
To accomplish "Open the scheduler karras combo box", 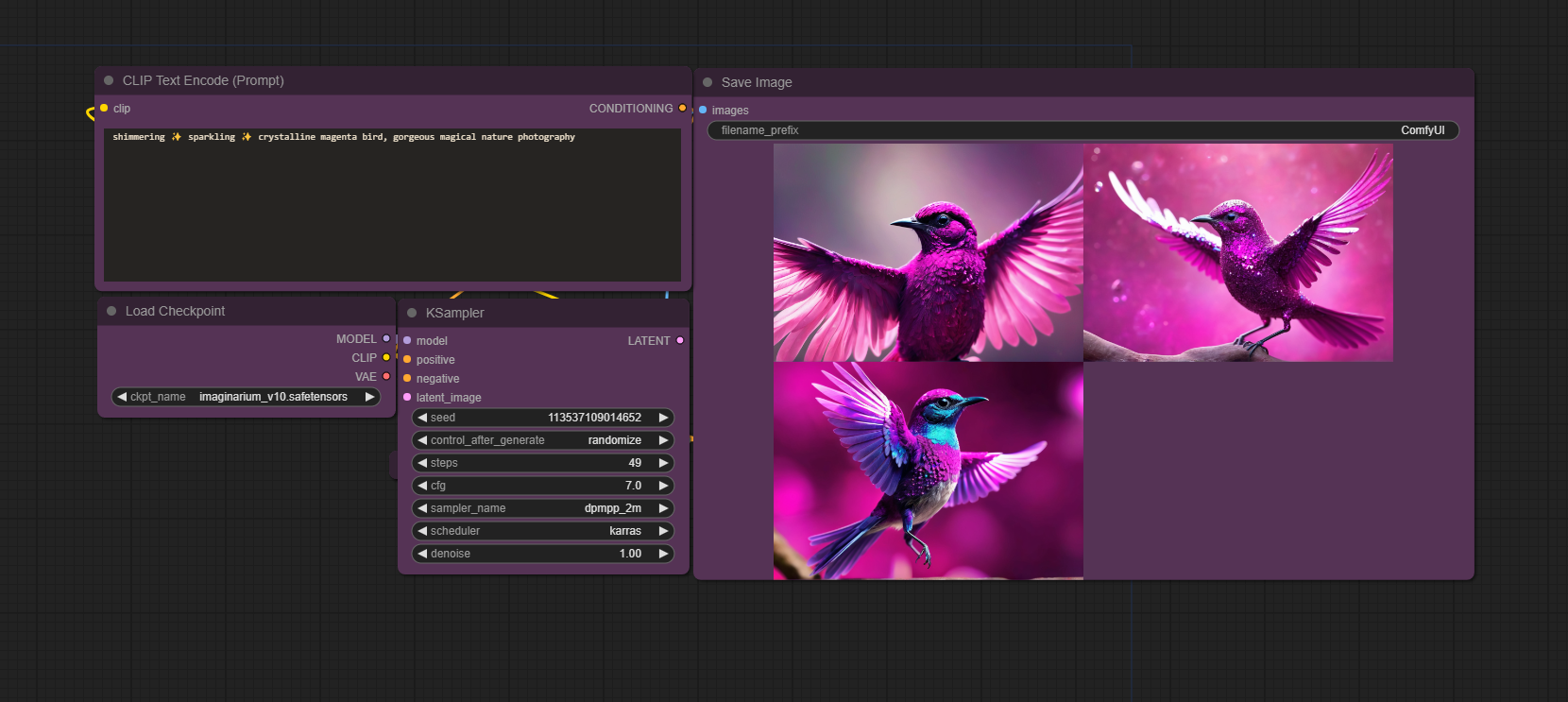I will pos(543,531).
